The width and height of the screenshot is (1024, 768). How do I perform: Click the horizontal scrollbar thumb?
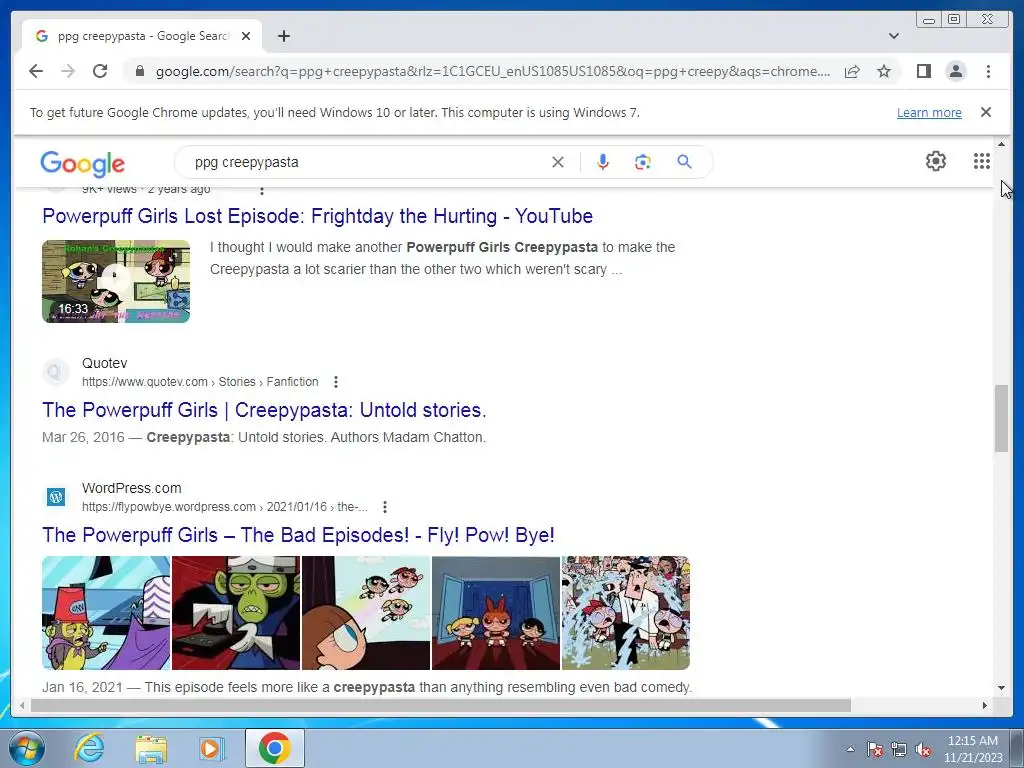[x=441, y=705]
